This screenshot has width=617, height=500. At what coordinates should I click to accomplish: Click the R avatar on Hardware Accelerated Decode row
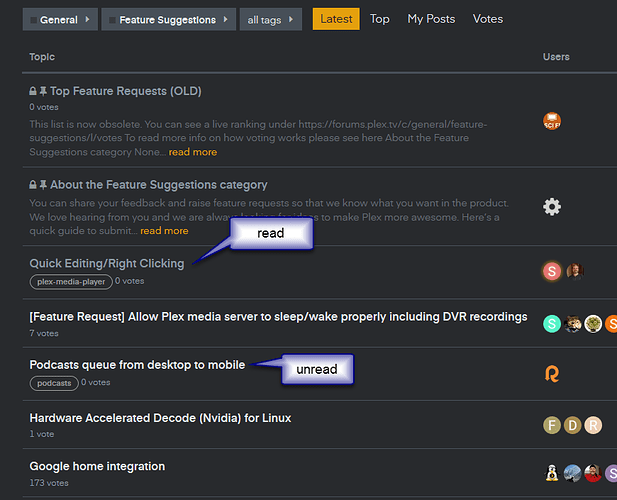tap(593, 425)
